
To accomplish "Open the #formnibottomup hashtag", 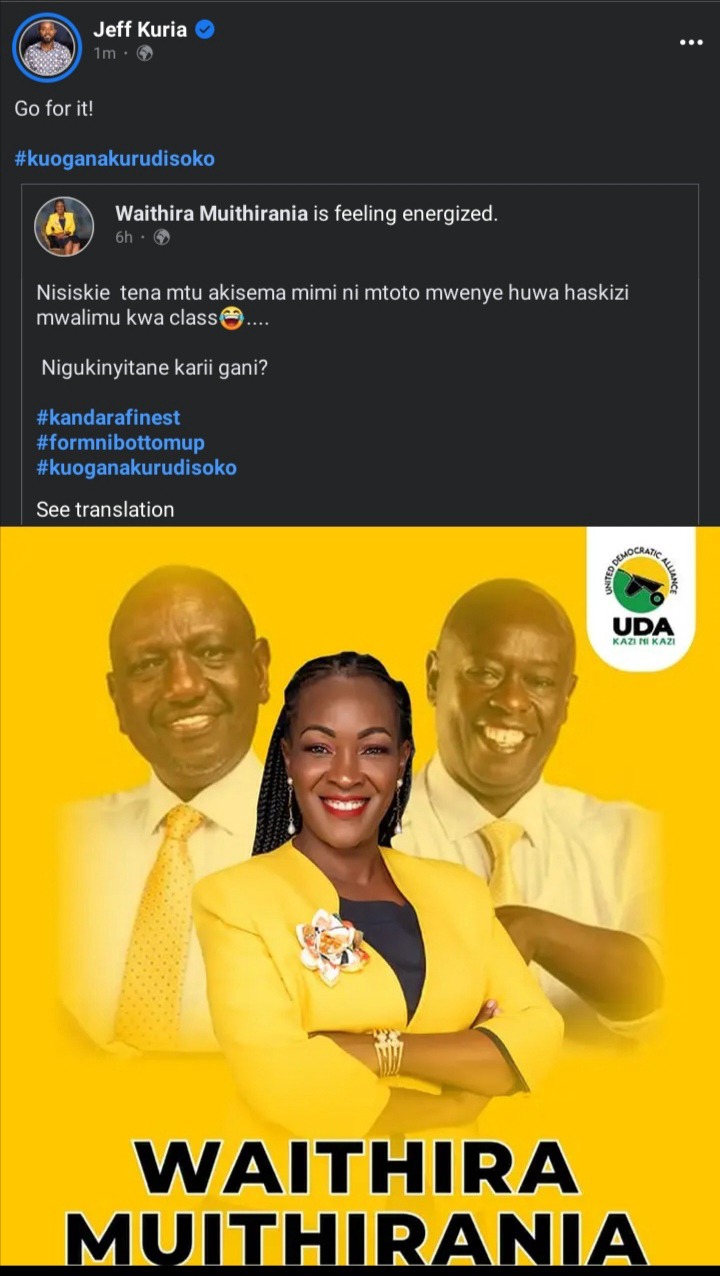I will click(120, 442).
